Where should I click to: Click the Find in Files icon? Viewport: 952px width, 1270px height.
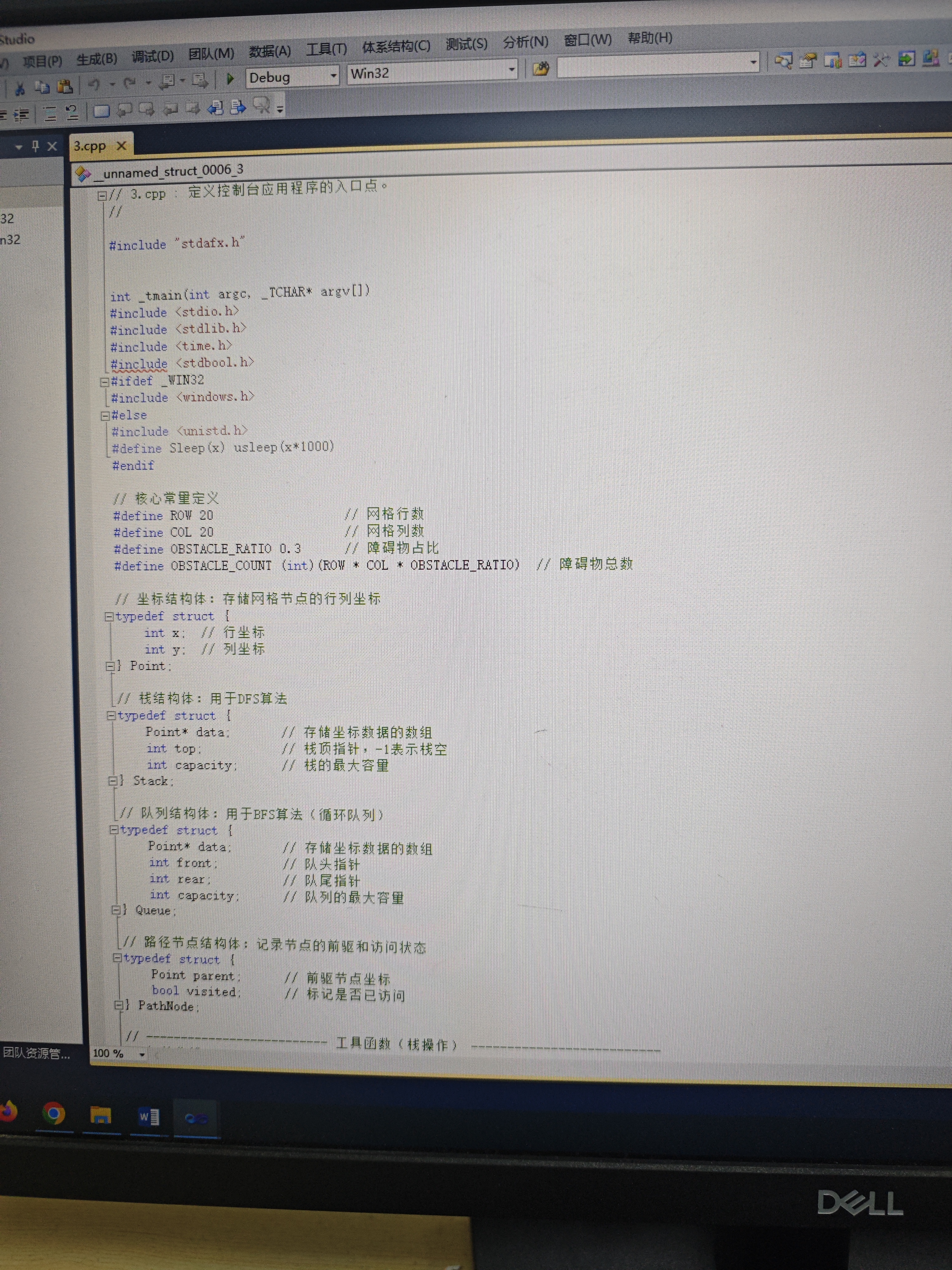click(x=540, y=69)
